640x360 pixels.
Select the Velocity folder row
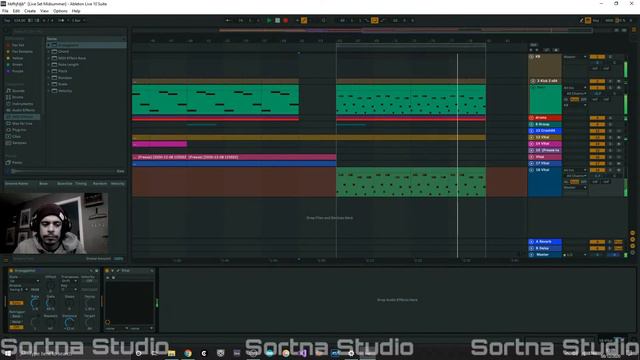coord(86,91)
